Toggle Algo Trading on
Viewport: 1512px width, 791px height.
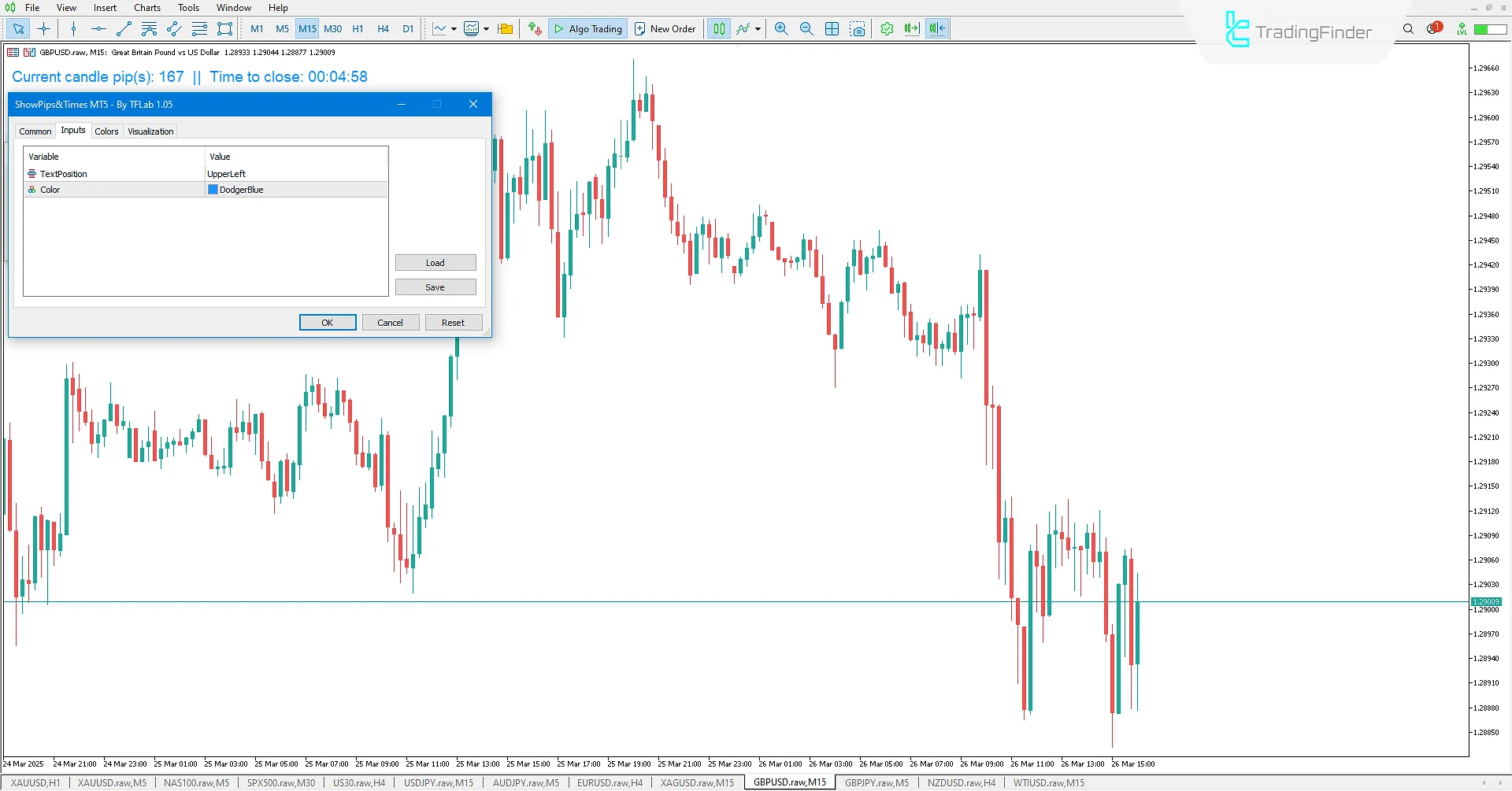(x=587, y=28)
